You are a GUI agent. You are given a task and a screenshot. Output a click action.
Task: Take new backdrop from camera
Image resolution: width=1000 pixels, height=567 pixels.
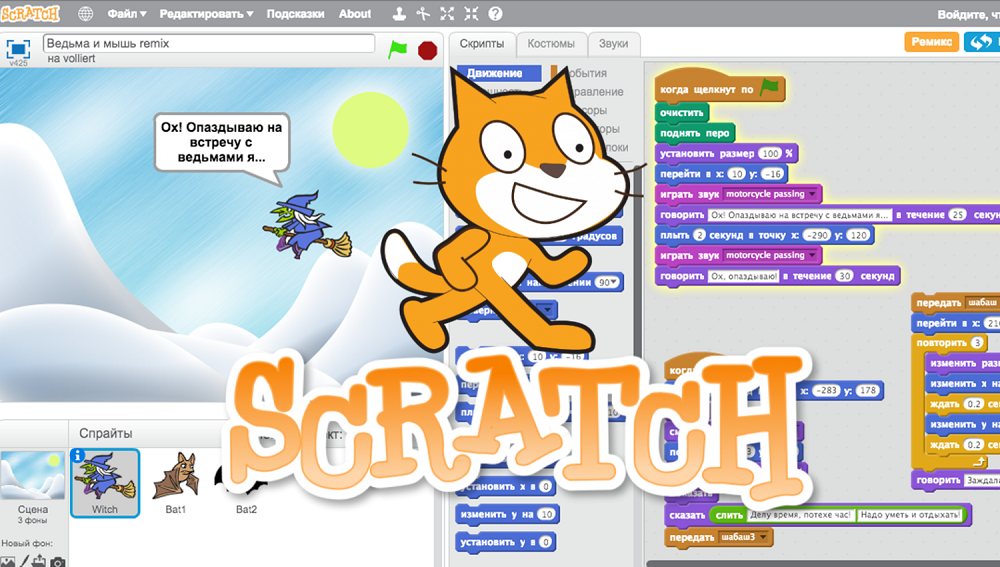[58, 562]
